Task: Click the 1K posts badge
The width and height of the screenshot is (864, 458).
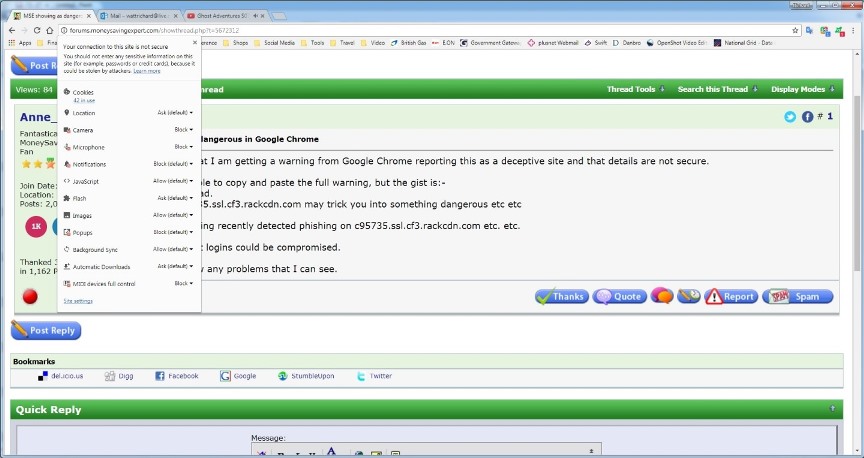Action: tap(36, 227)
